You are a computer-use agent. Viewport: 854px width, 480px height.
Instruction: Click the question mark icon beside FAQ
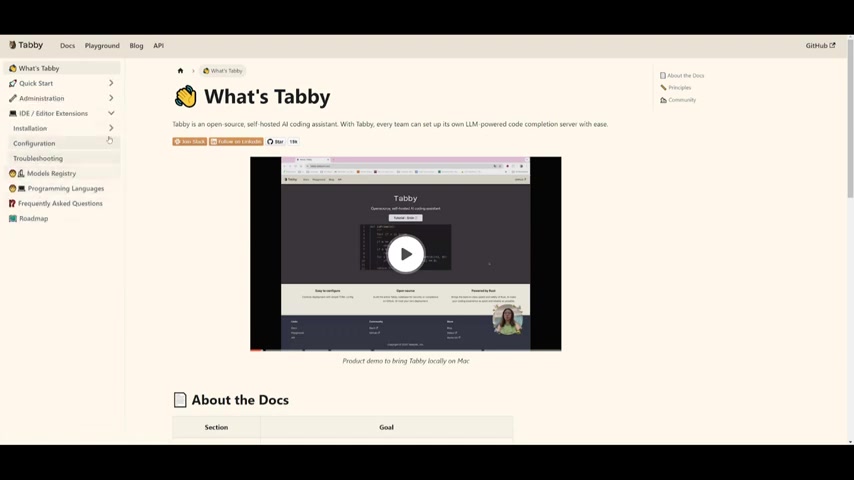coord(12,203)
